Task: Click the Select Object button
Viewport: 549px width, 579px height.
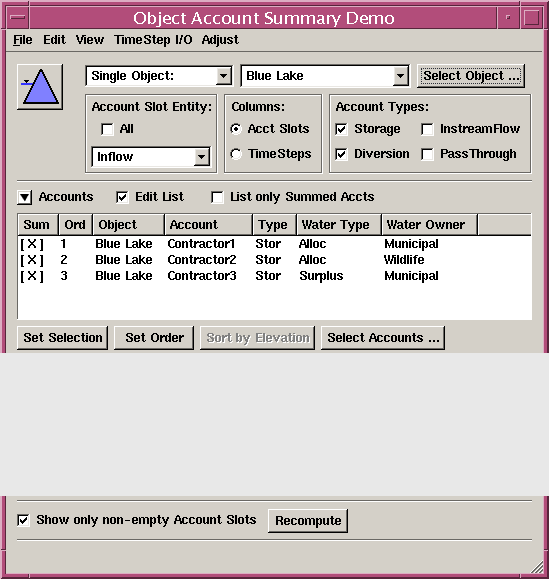Action: coord(471,76)
